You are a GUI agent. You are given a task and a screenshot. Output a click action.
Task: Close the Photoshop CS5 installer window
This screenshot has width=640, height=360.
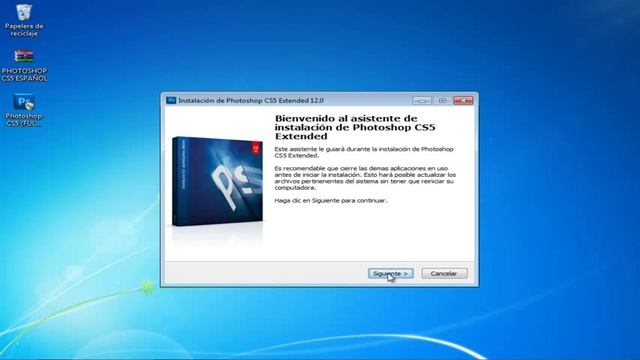click(x=463, y=100)
